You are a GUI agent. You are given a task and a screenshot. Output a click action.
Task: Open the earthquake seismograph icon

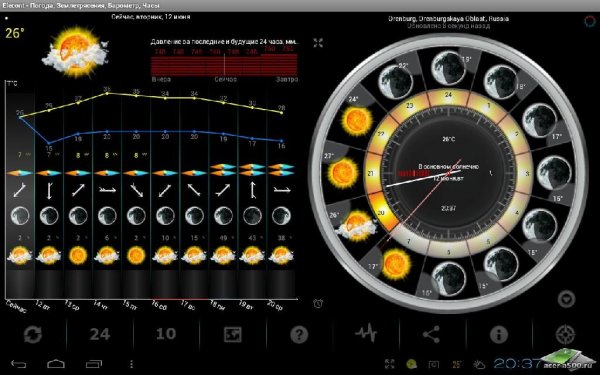366,333
